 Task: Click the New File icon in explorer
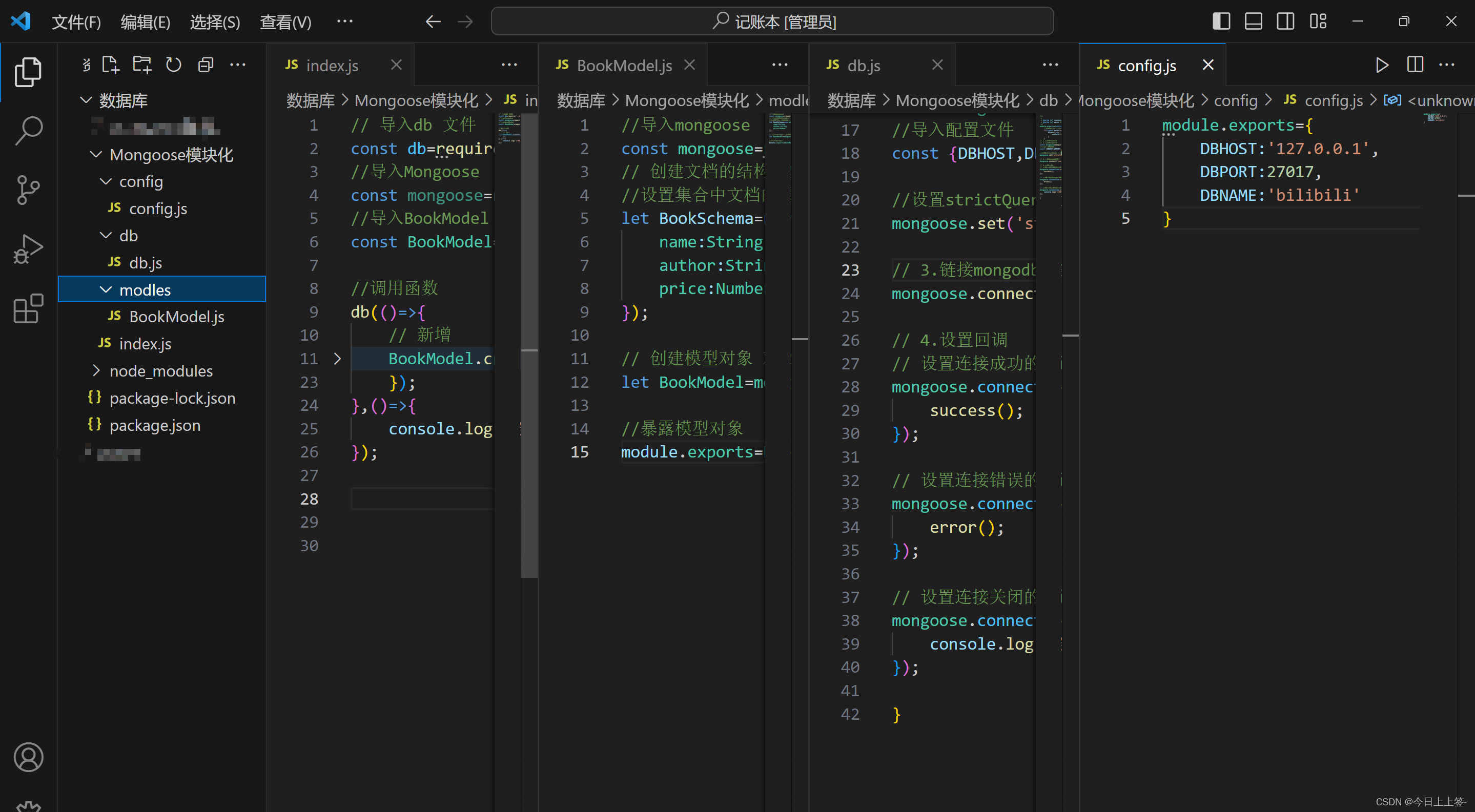(x=110, y=65)
